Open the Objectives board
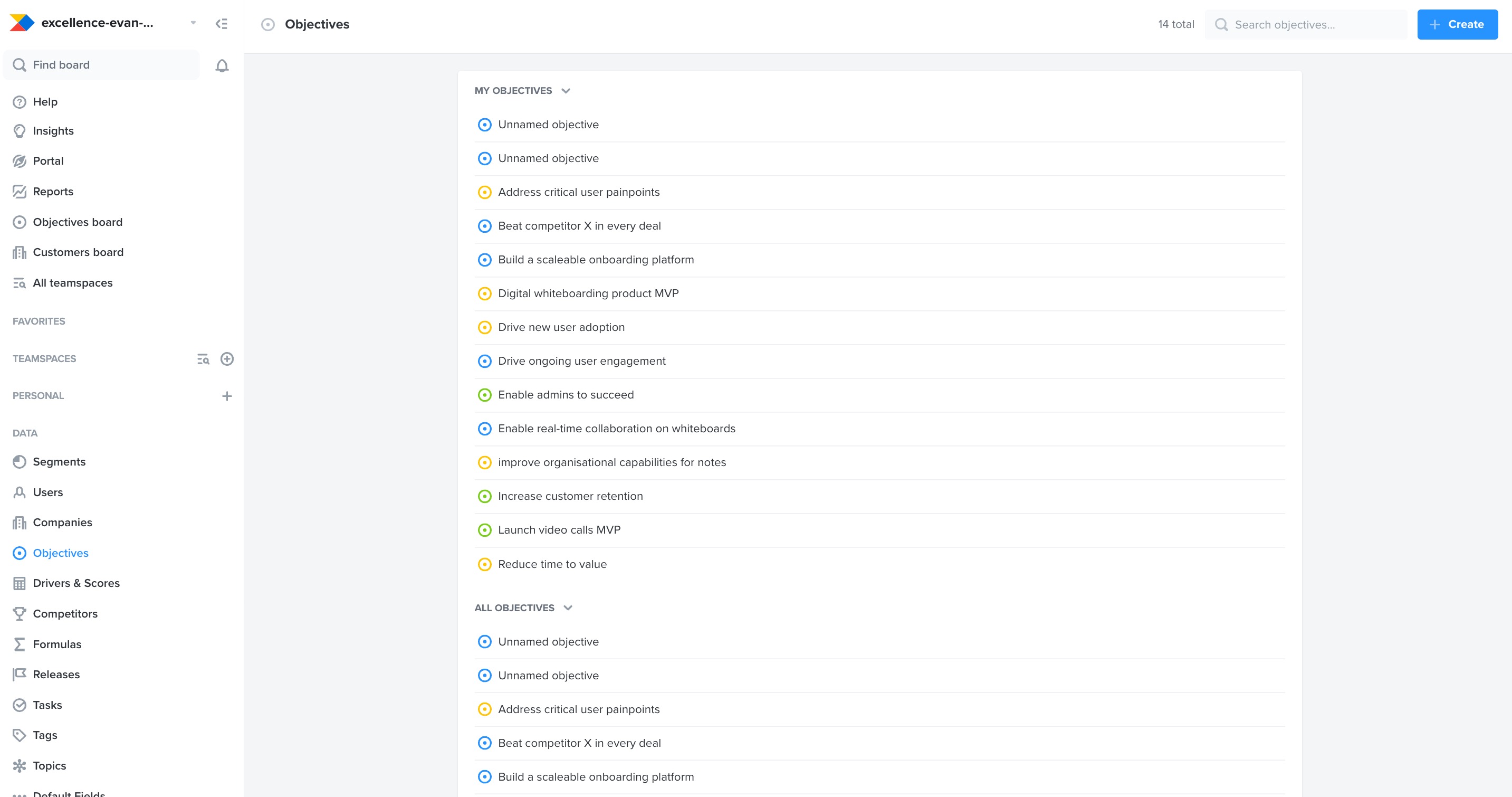The height and width of the screenshot is (797, 1512). 77,222
